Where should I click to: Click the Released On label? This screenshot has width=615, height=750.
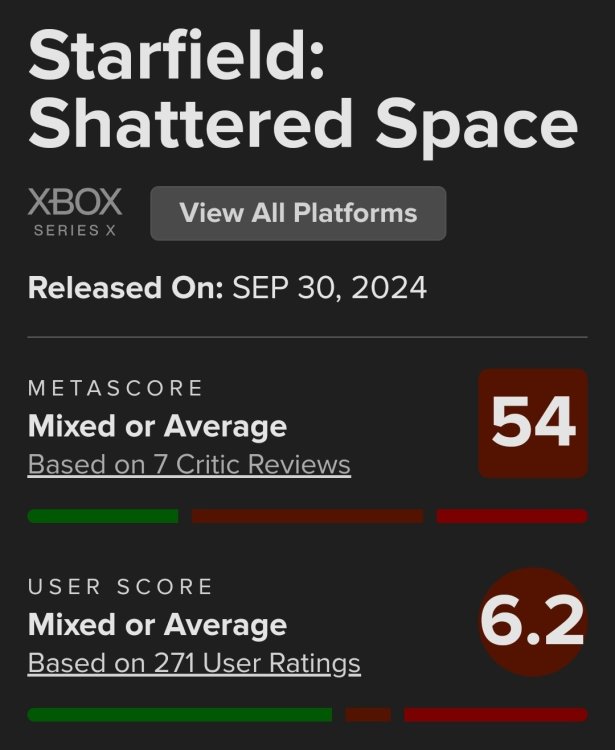point(125,288)
